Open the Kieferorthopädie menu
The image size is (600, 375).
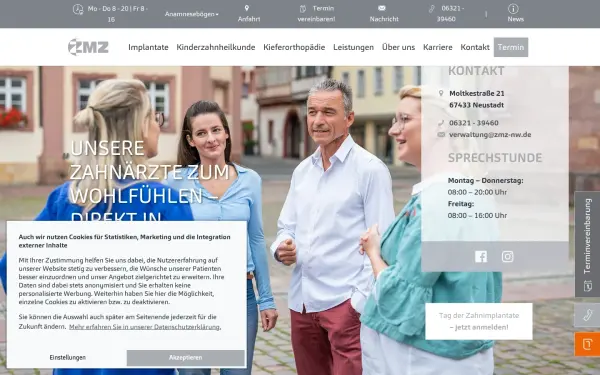tap(294, 47)
